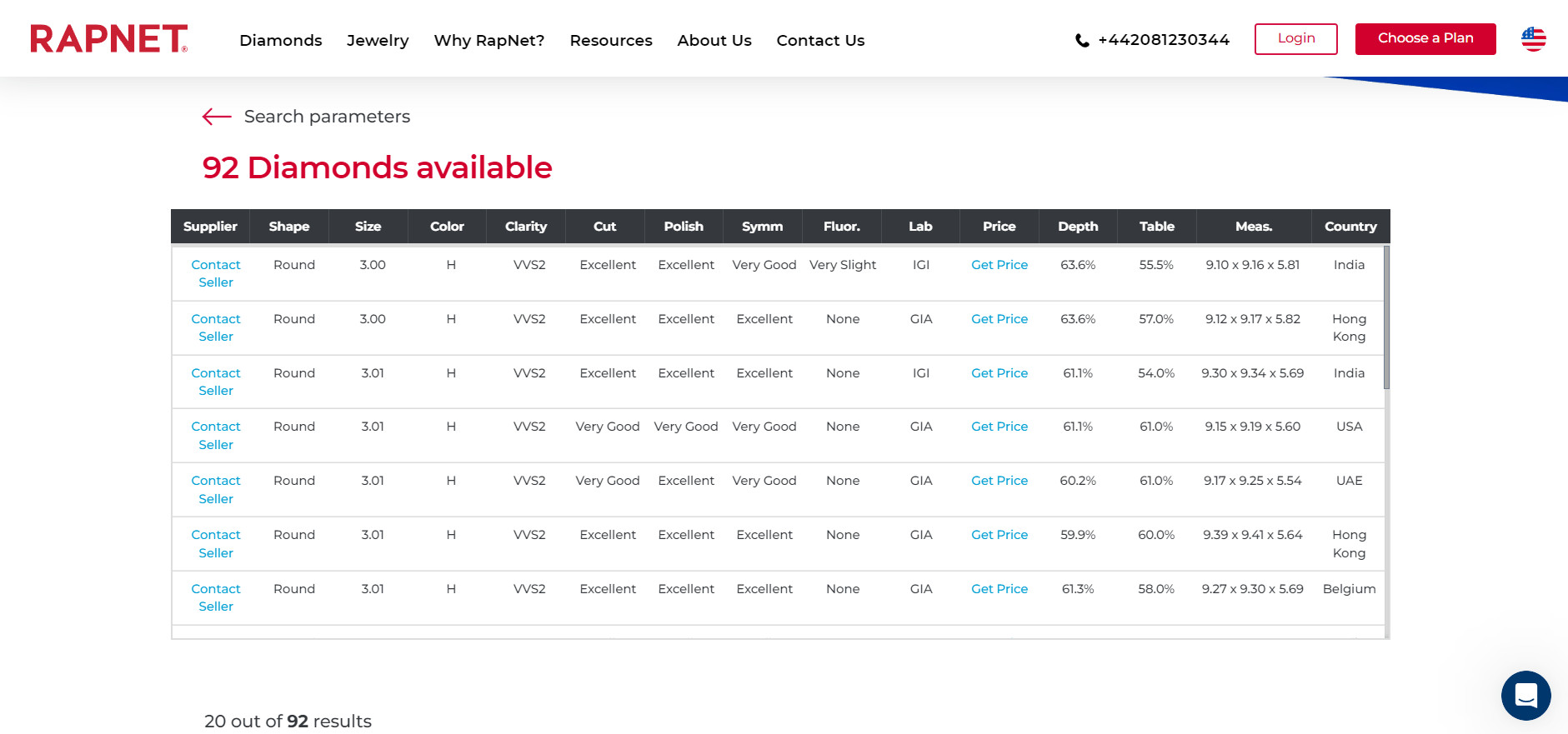Open the About Us menu
Screen dimensions: 1568x734
pos(714,40)
